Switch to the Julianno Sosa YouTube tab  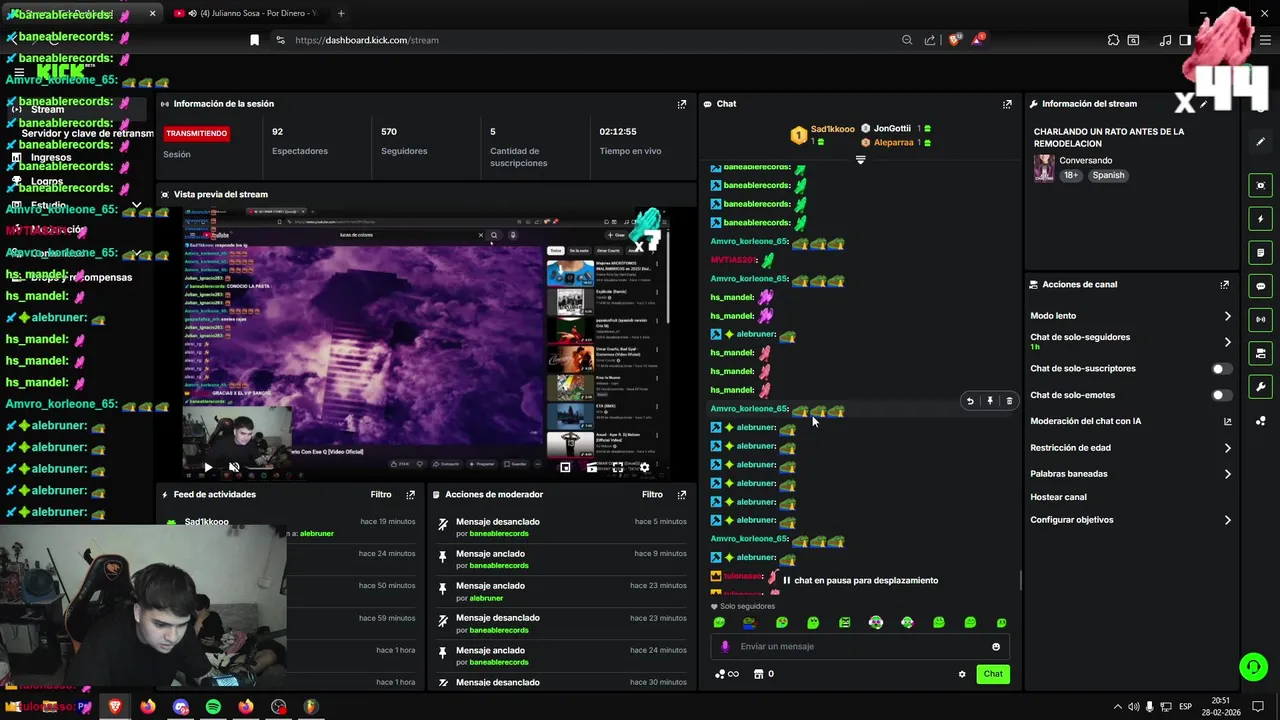pyautogui.click(x=245, y=13)
